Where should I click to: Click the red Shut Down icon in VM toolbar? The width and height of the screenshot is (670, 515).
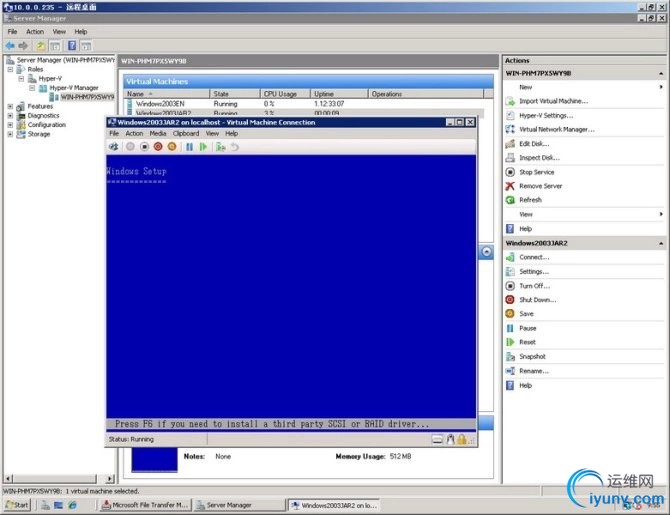[158, 147]
